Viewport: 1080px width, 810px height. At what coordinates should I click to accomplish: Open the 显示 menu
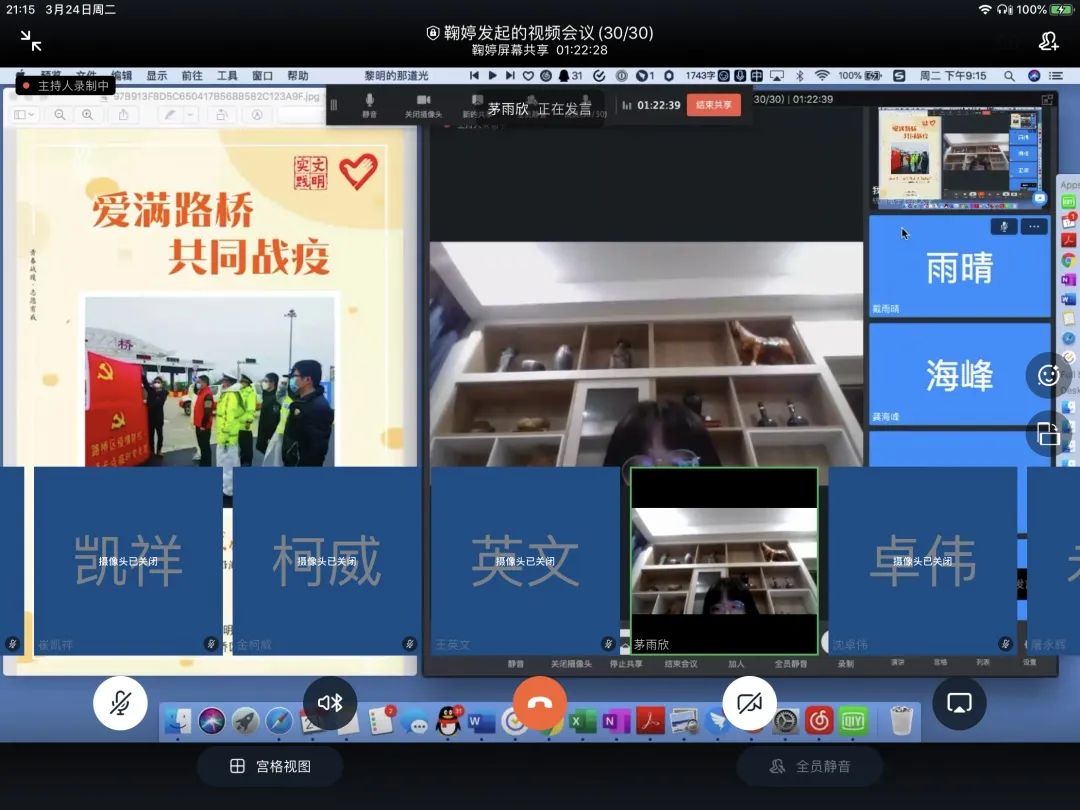156,76
